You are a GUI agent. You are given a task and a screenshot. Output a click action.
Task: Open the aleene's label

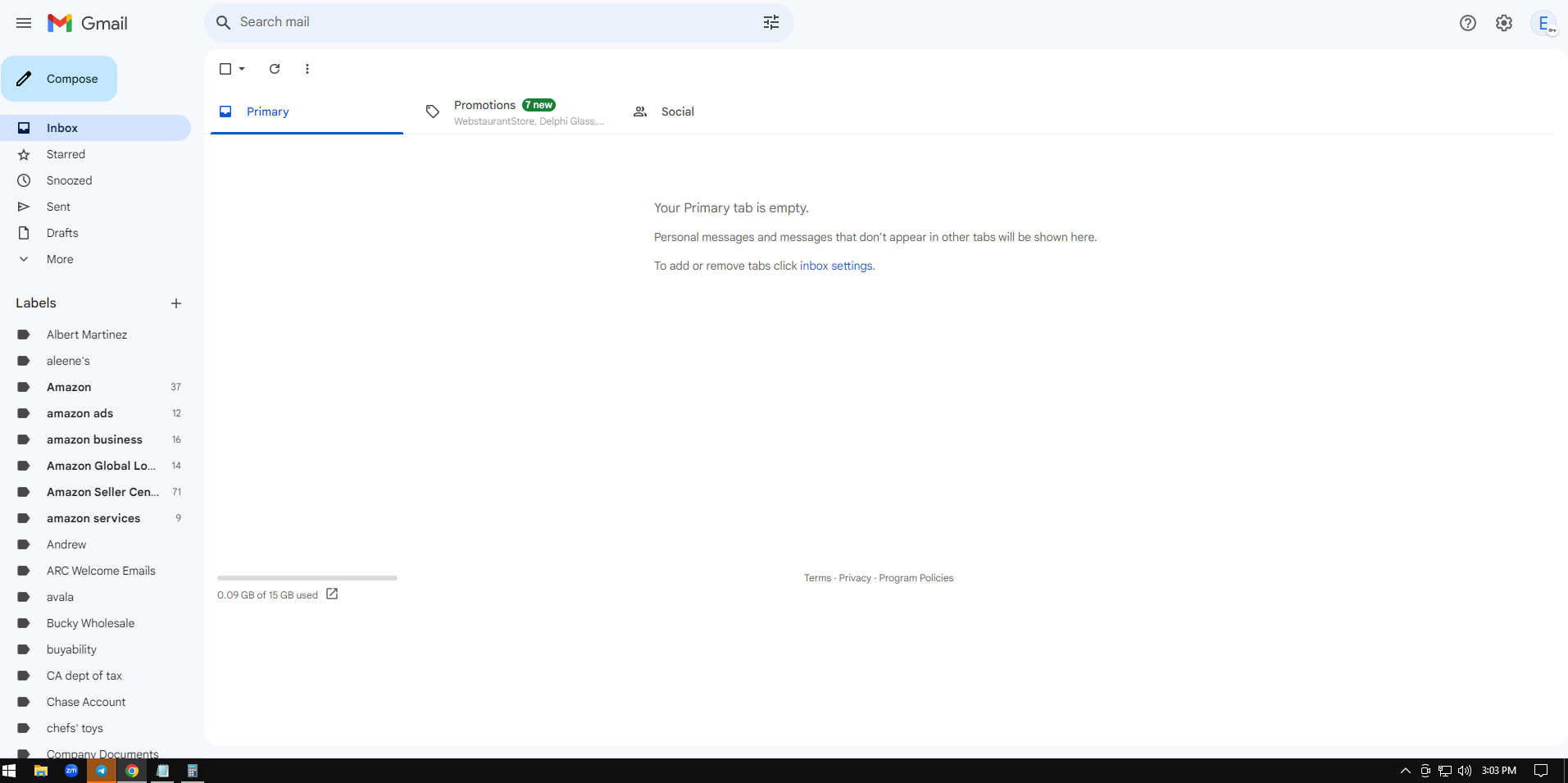pyautogui.click(x=95, y=361)
